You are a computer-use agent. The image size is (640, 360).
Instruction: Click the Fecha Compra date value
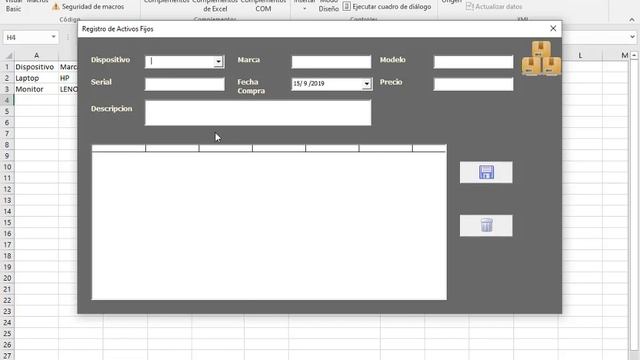tap(309, 84)
